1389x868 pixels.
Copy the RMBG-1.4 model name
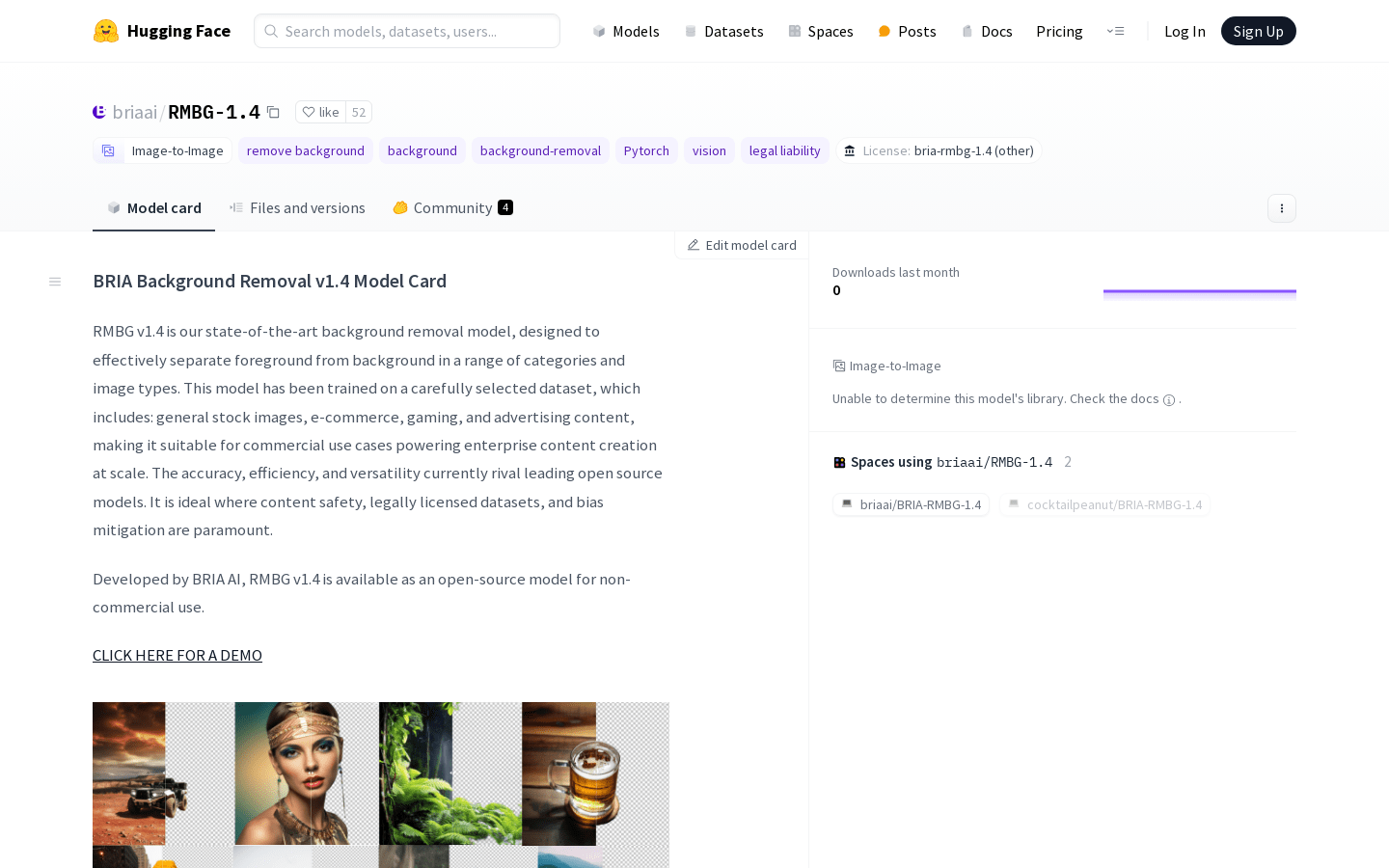click(273, 112)
